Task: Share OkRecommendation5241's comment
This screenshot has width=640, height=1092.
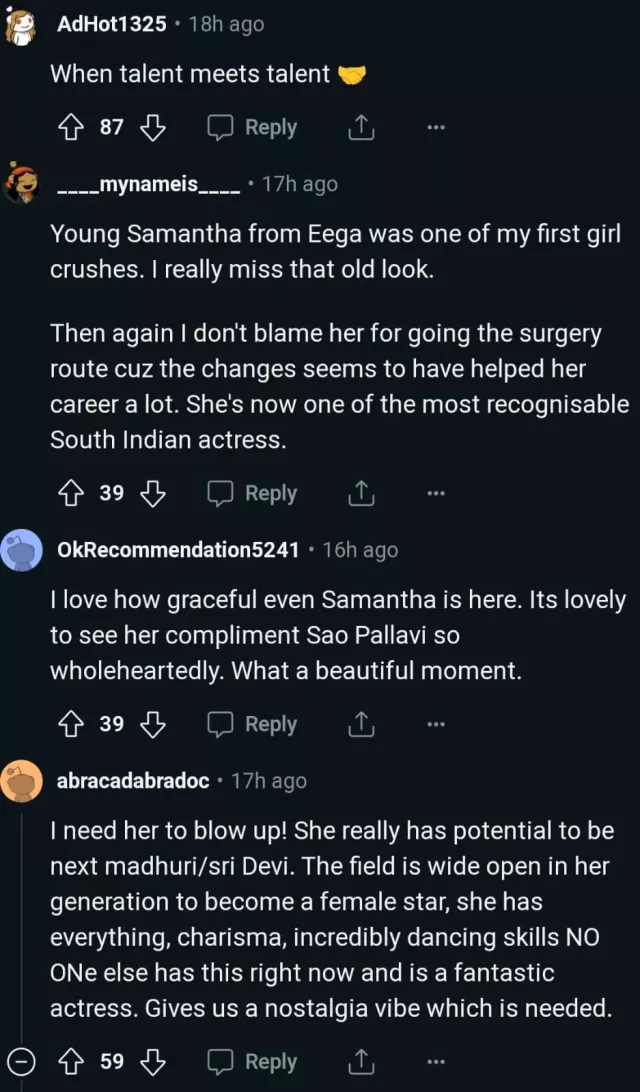Action: tap(361, 724)
